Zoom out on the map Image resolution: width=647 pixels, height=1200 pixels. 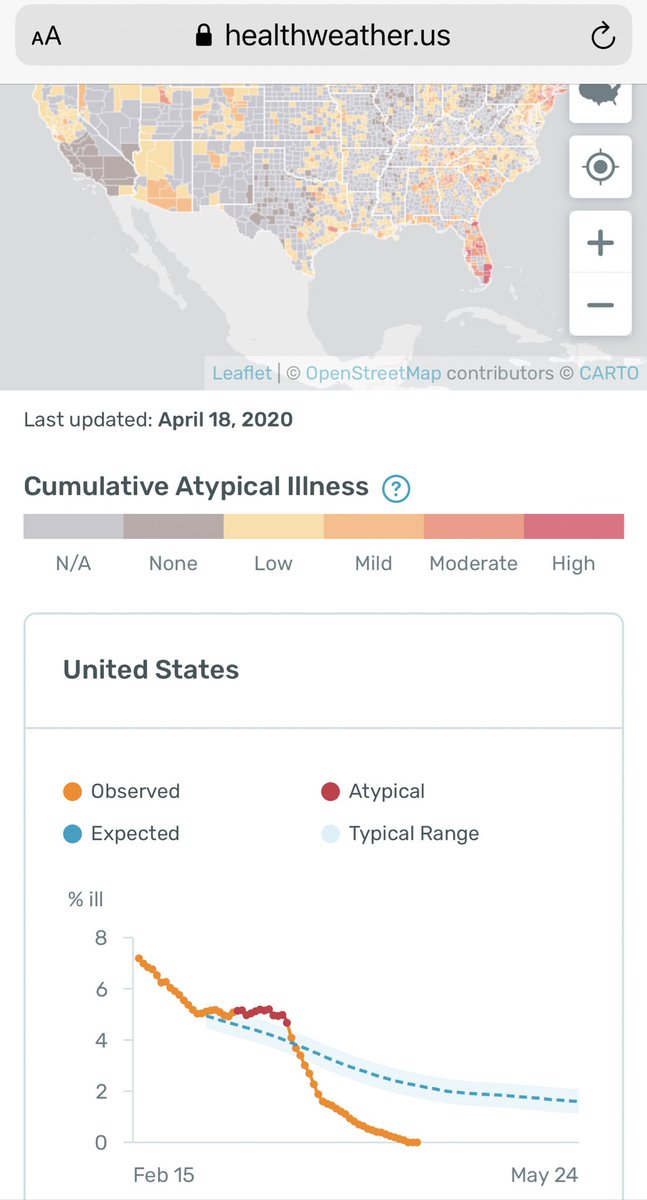click(600, 304)
